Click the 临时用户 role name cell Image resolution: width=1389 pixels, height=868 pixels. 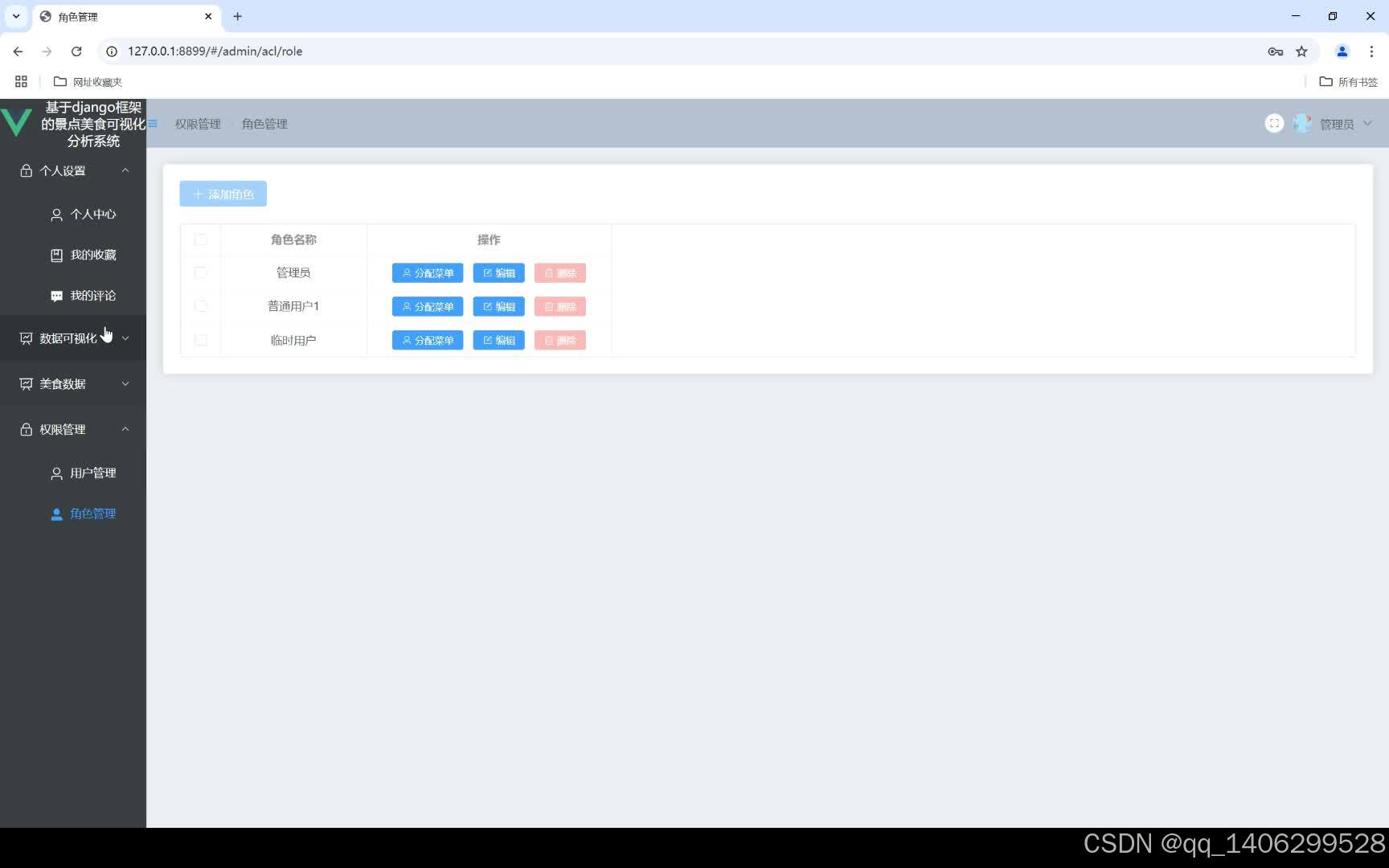coord(293,340)
